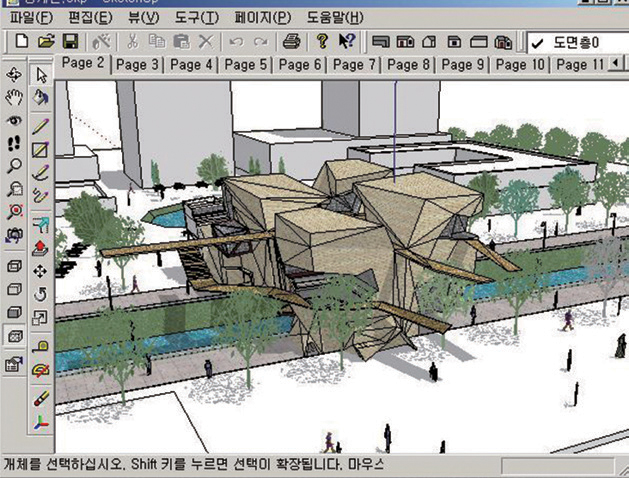Click the Print button in toolbar
The height and width of the screenshot is (478, 629).
(x=291, y=42)
